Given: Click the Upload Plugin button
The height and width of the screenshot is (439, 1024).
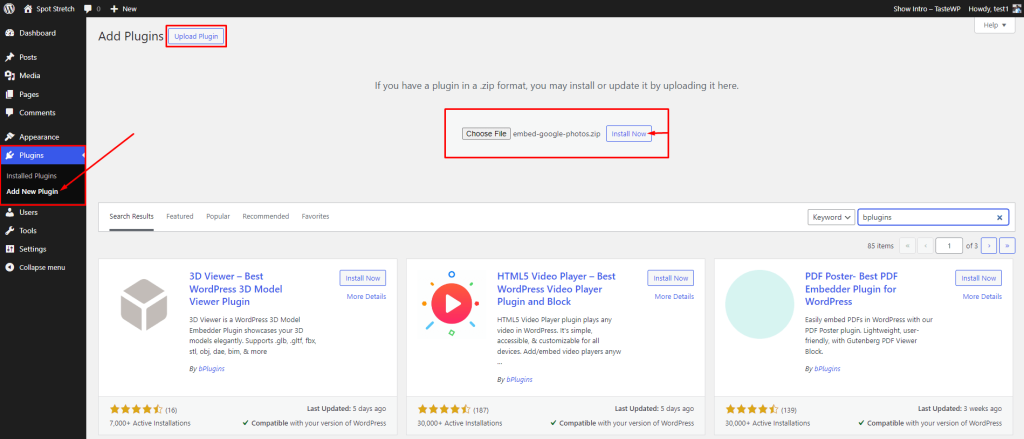Looking at the screenshot, I should [x=196, y=37].
